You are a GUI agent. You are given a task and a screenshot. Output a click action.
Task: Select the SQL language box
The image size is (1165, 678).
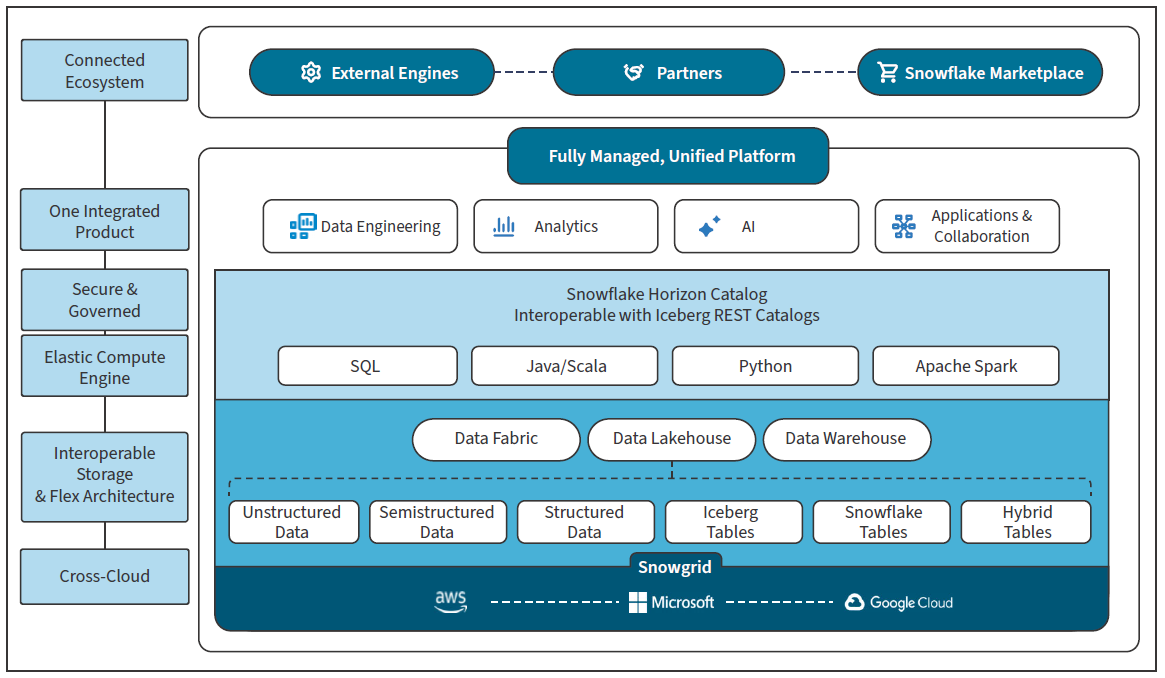pos(368,366)
